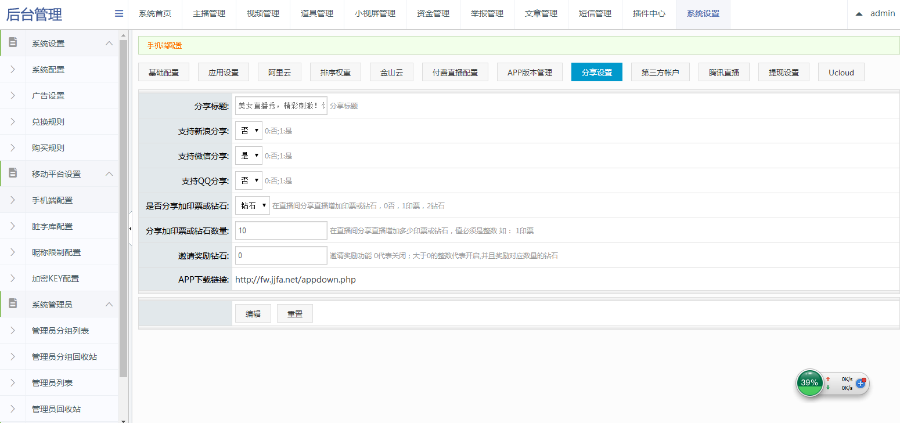
Task: Click the document icon beside 系统设置 sidebar group
Action: coord(13,43)
